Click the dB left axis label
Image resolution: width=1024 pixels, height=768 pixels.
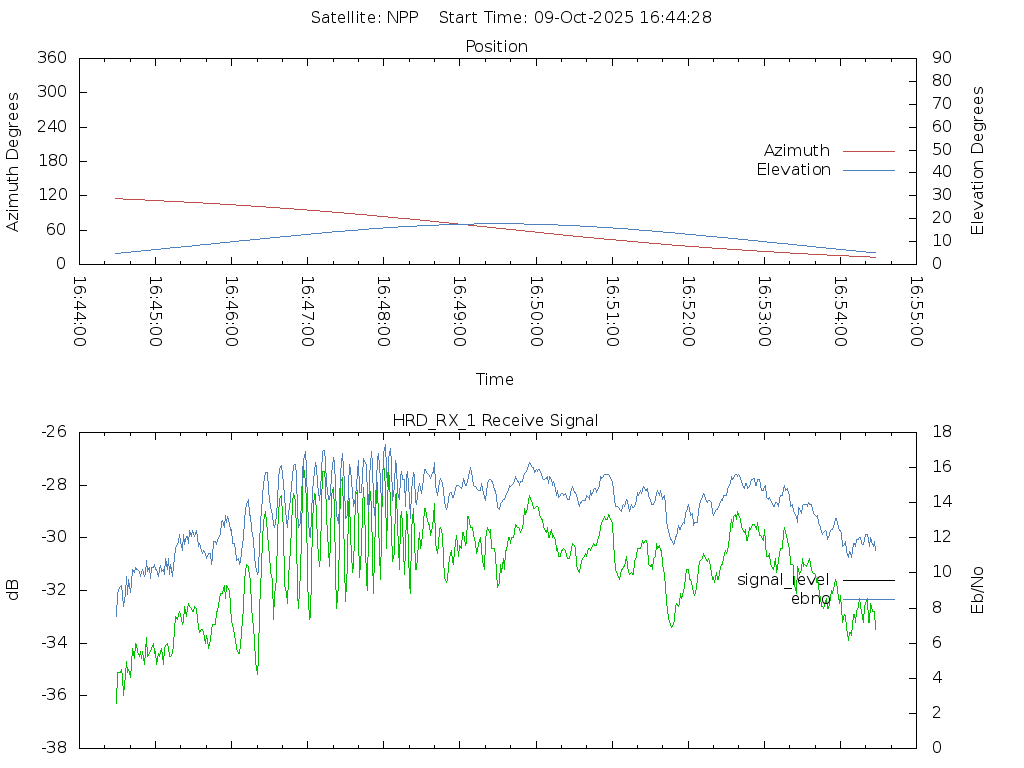(14, 590)
